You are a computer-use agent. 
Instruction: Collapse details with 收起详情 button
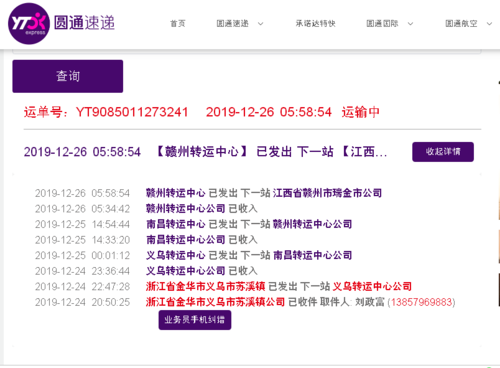point(443,152)
